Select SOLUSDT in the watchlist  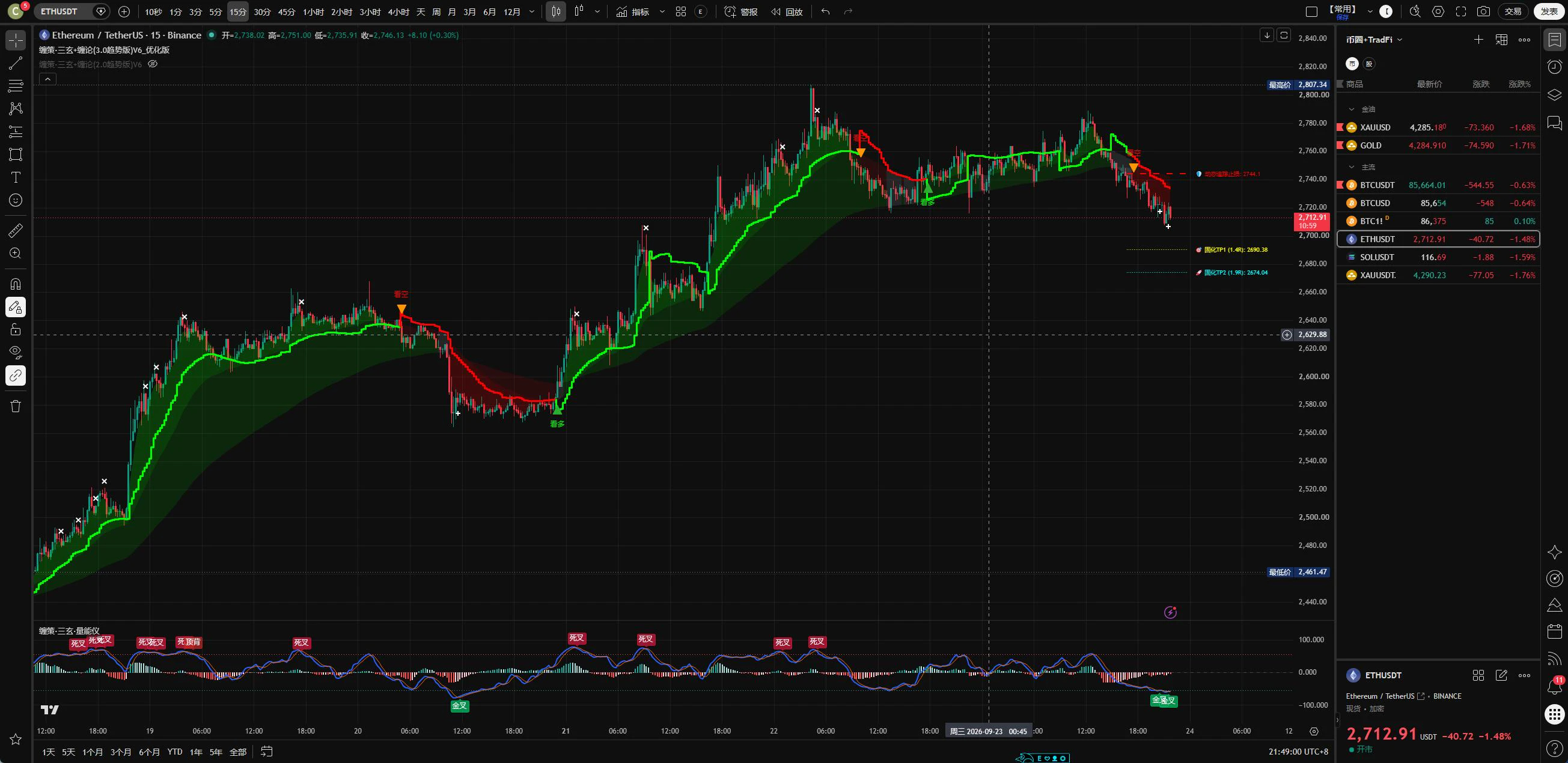[1438, 257]
